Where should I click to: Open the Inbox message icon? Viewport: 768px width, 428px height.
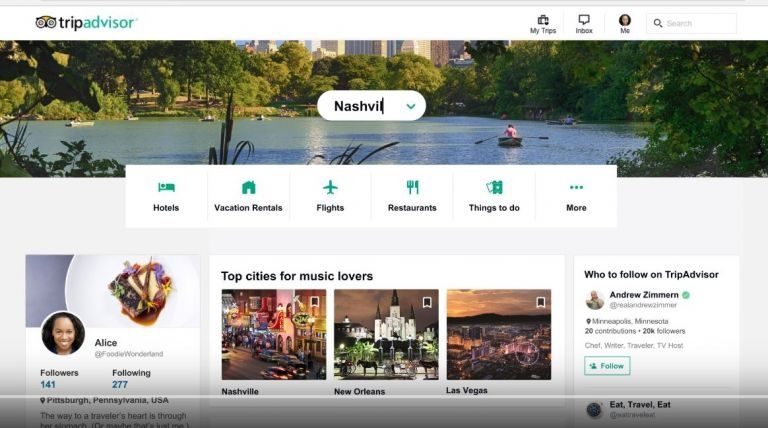[584, 20]
